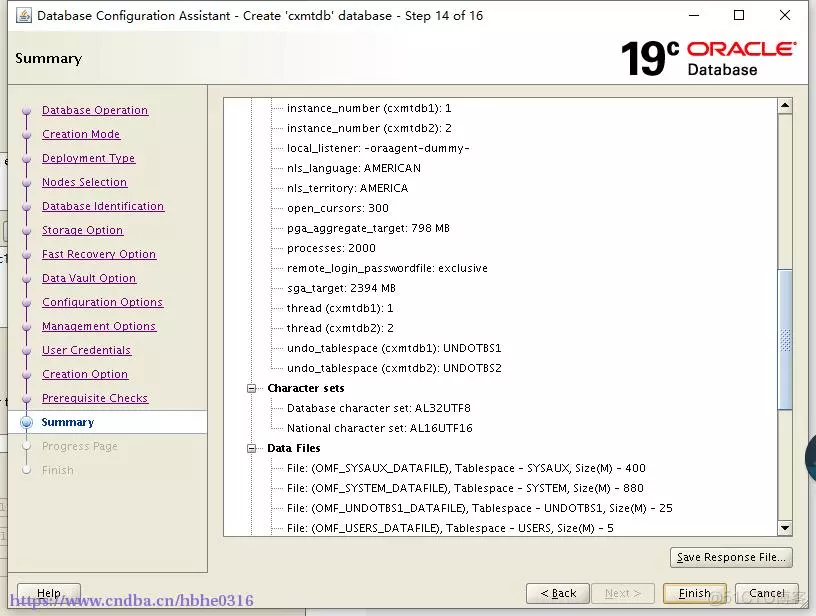Select 'local_listener: -oraagent-dummy-' row
The height and width of the screenshot is (616, 816).
tap(378, 148)
